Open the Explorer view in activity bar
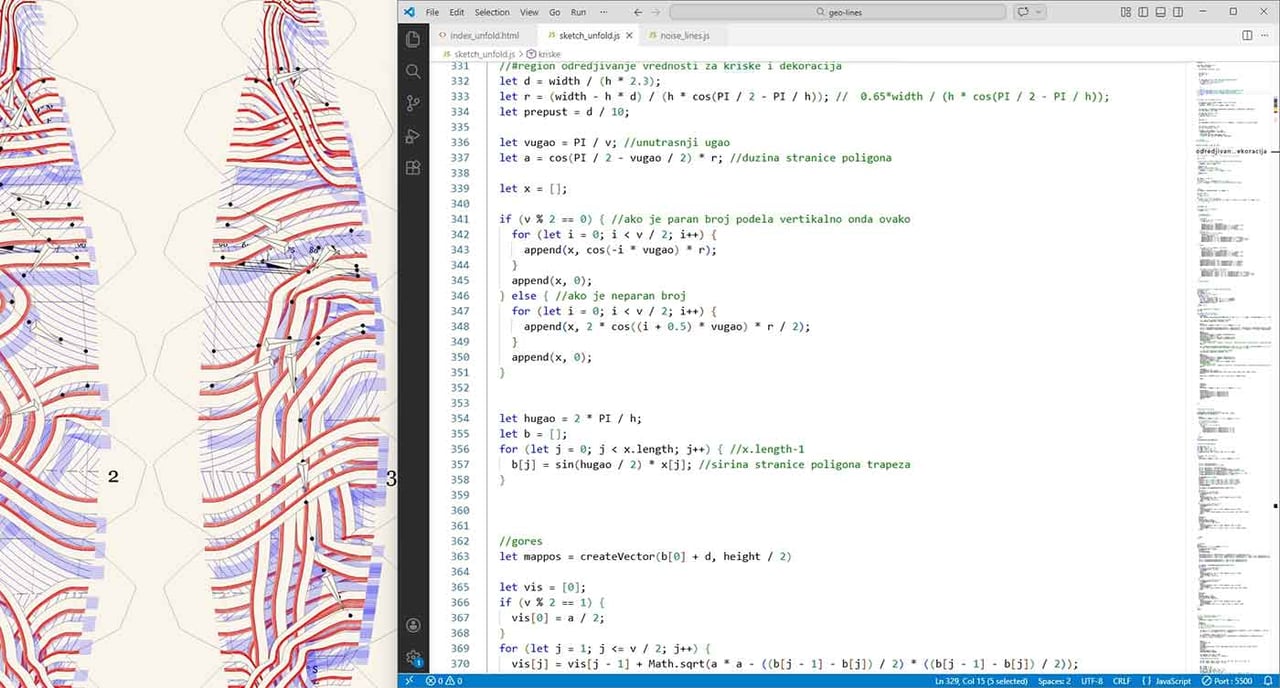The image size is (1280, 688). click(x=413, y=39)
